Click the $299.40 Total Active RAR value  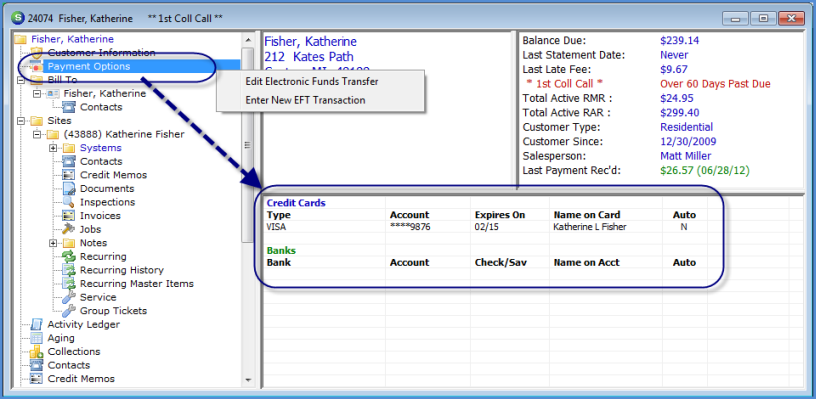pyautogui.click(x=680, y=112)
